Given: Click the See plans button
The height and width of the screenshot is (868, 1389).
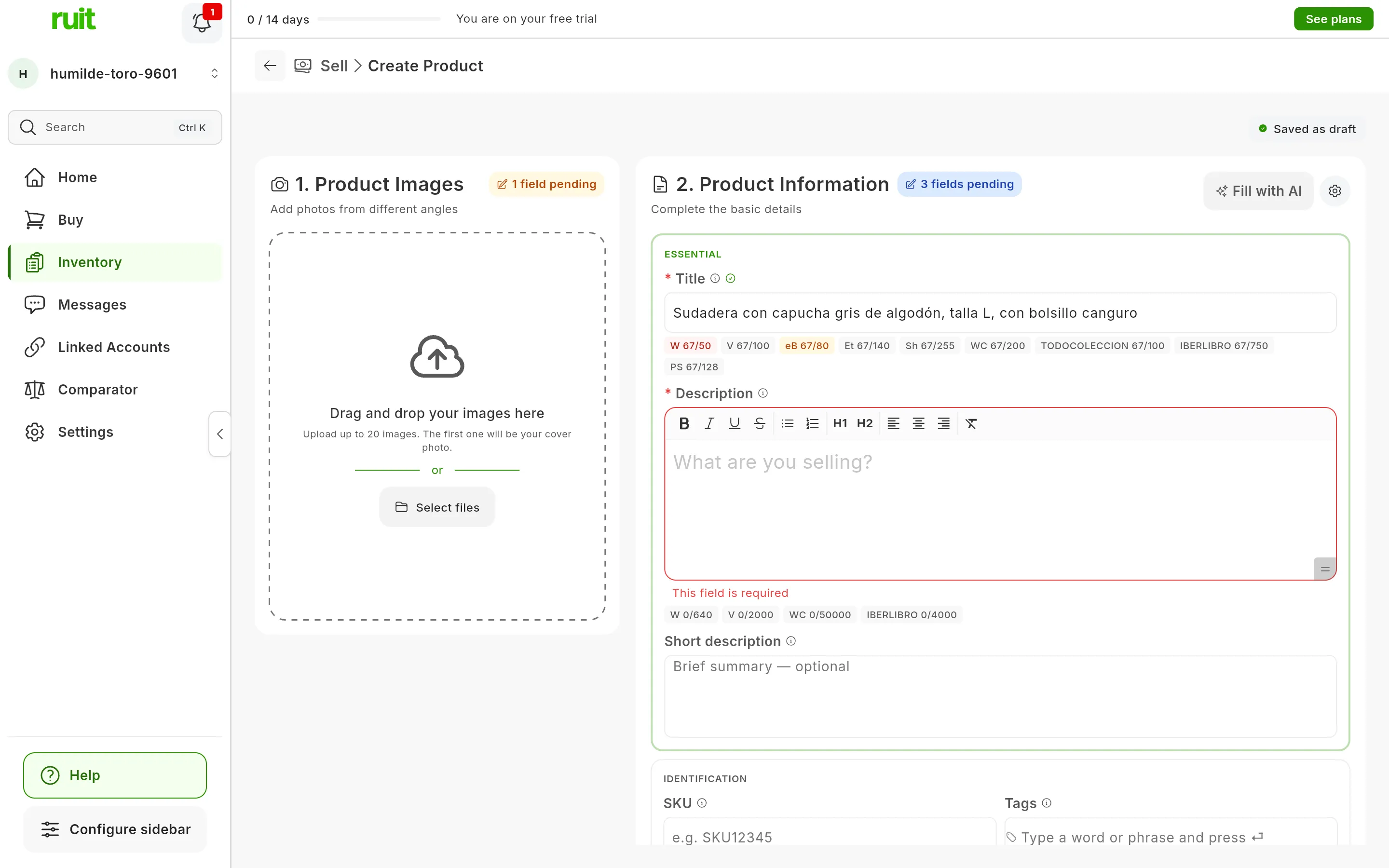Looking at the screenshot, I should tap(1334, 19).
